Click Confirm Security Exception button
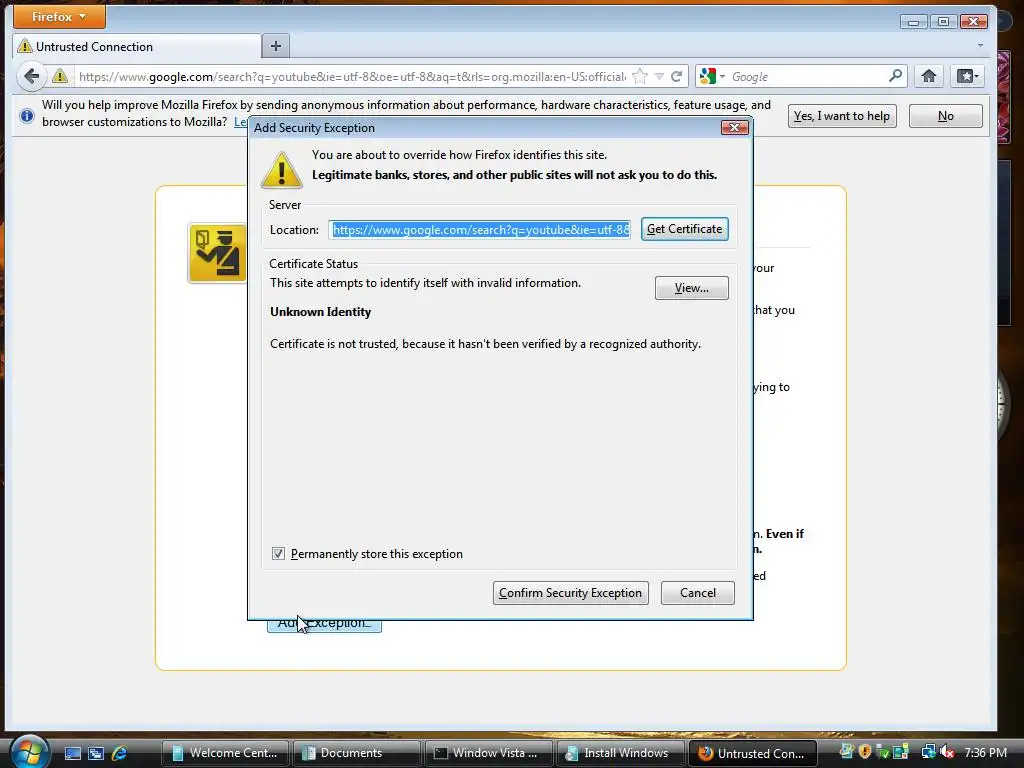Screen dimensions: 1024x768 click(570, 593)
